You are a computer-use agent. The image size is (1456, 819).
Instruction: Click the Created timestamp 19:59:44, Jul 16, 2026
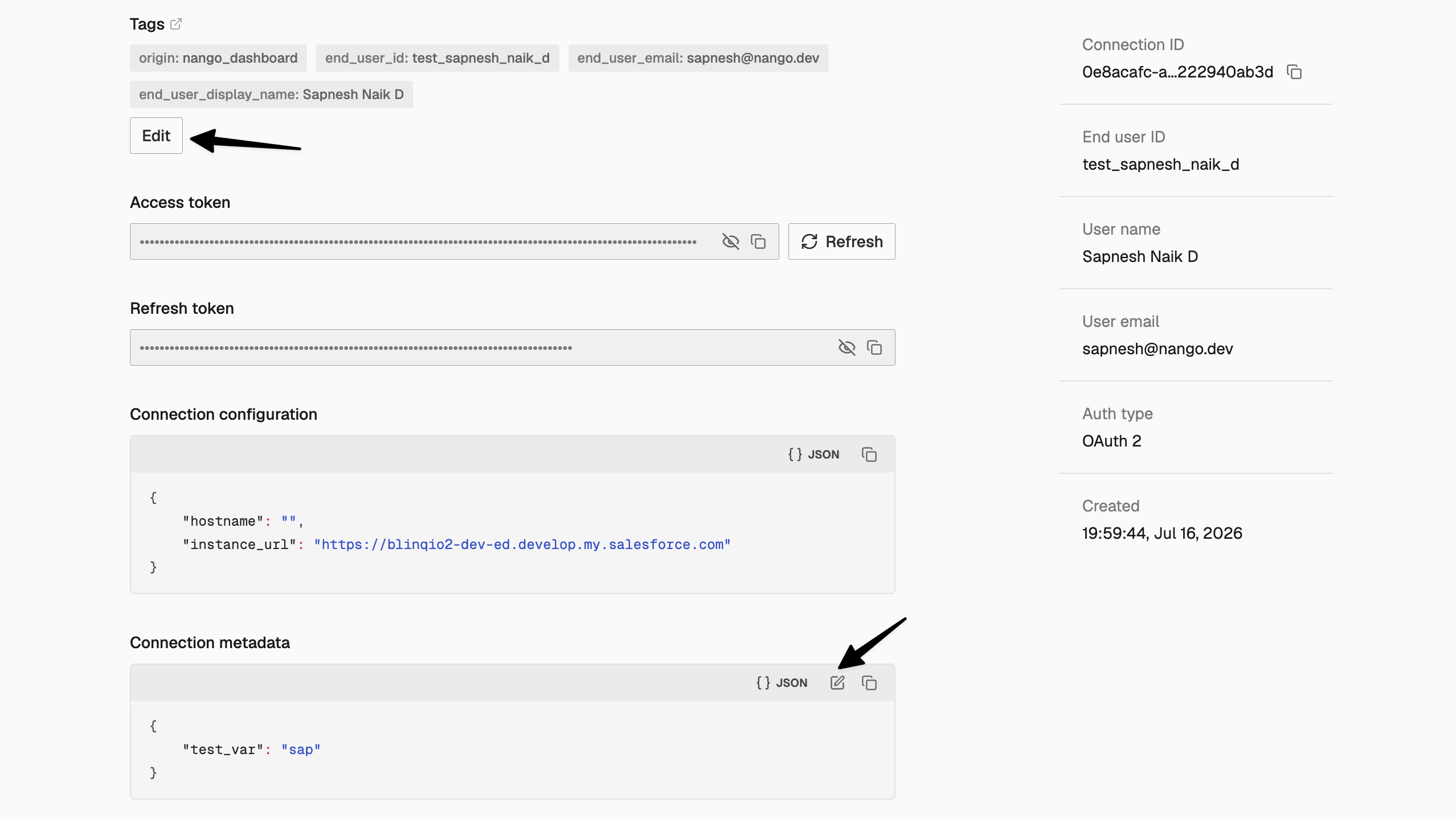tap(1162, 533)
